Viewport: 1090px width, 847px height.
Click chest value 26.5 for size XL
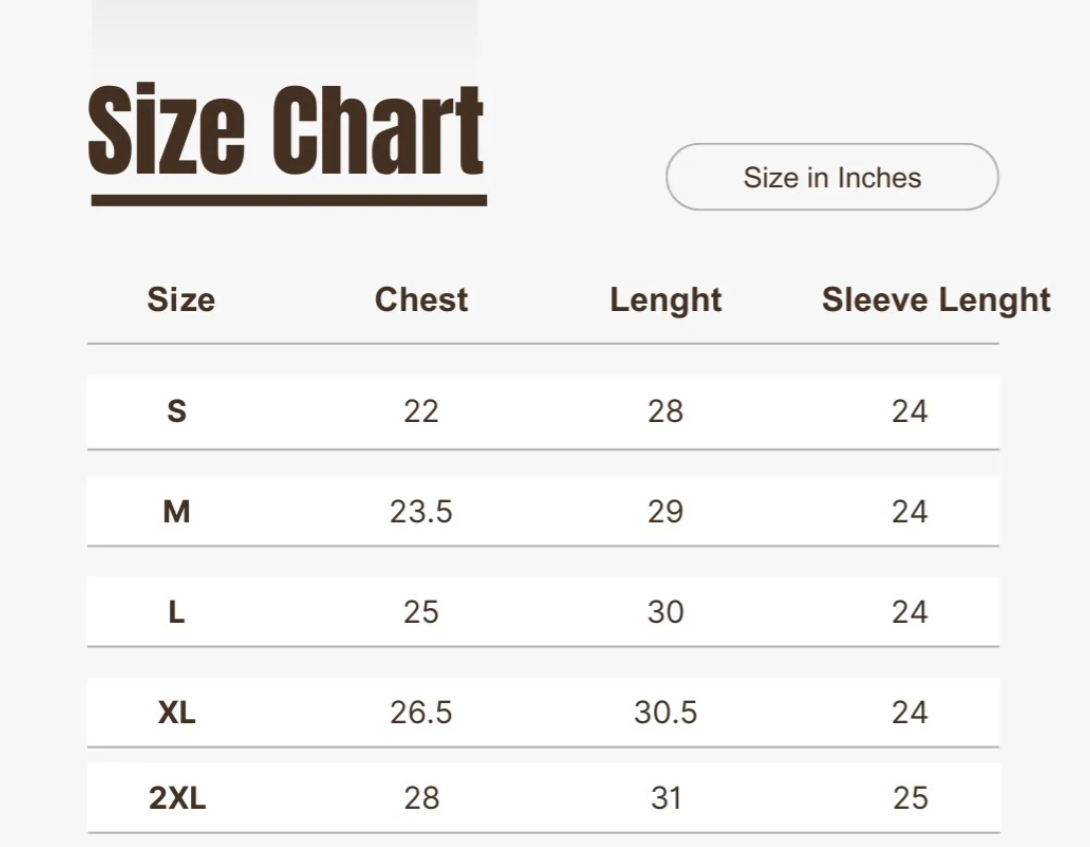[421, 713]
